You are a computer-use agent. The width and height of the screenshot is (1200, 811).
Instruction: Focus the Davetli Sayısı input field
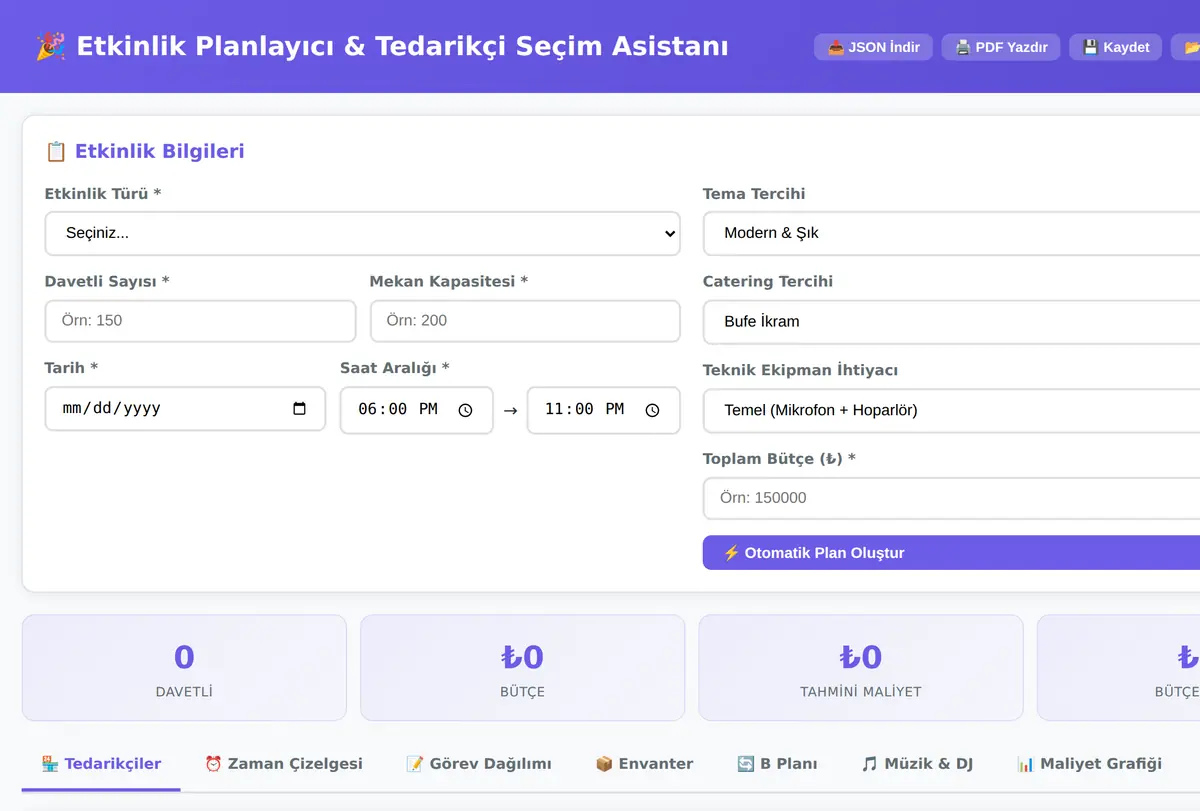click(200, 321)
